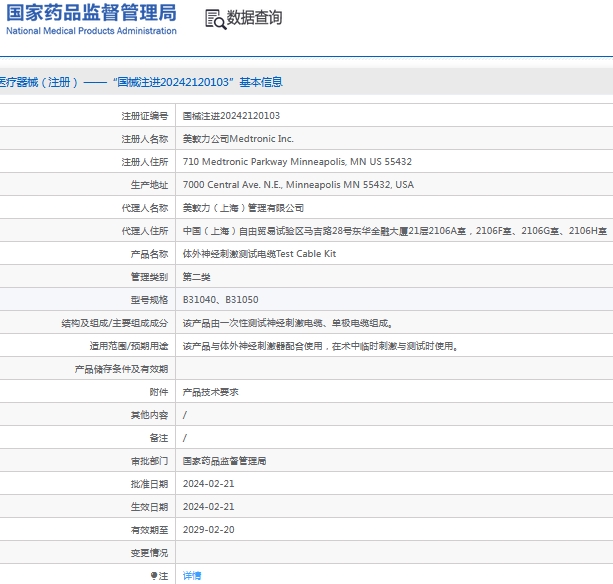This screenshot has width=613, height=584.
Task: Click the 代理人名称 label
Action: click(x=145, y=208)
